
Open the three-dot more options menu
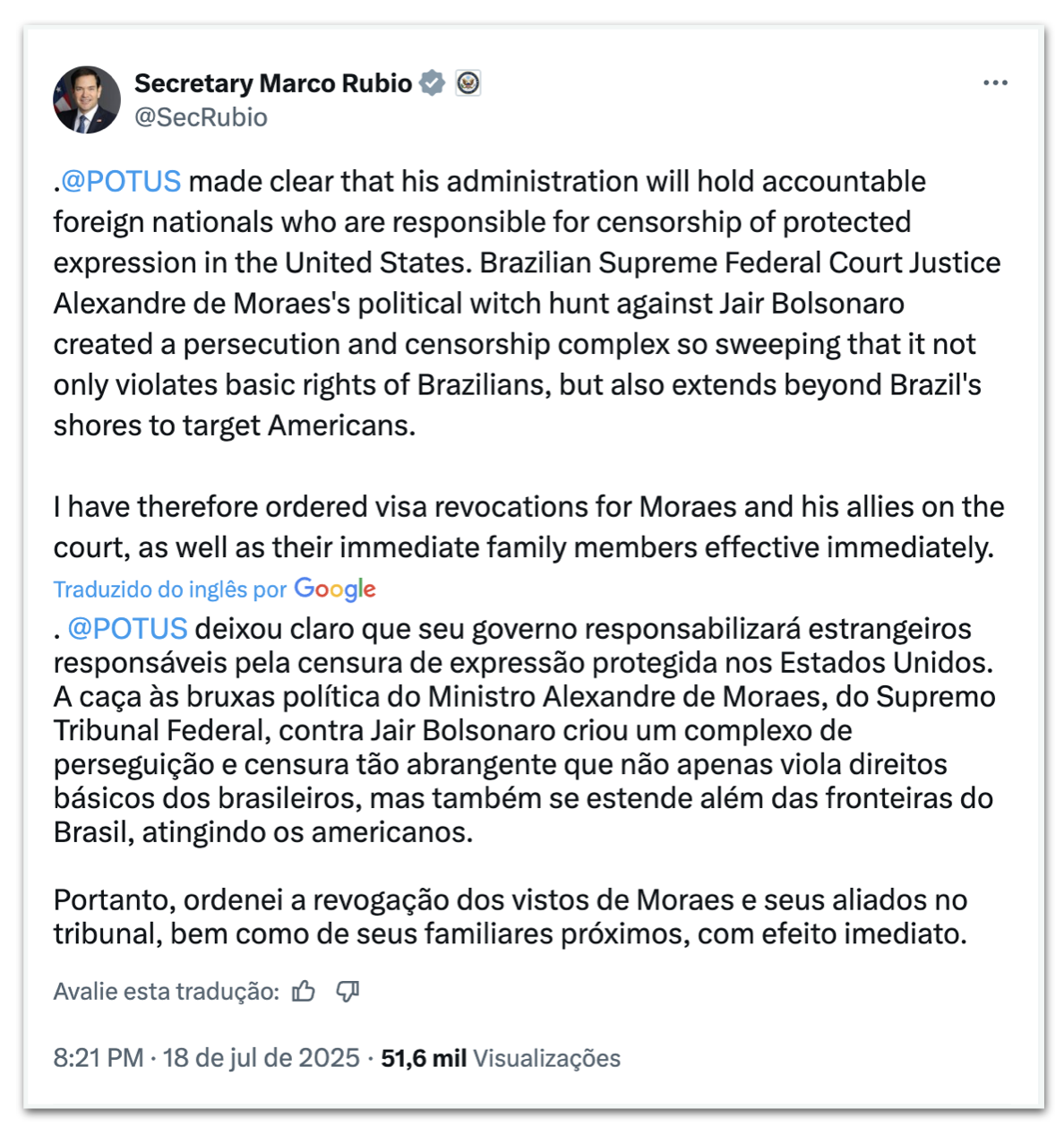(x=995, y=83)
